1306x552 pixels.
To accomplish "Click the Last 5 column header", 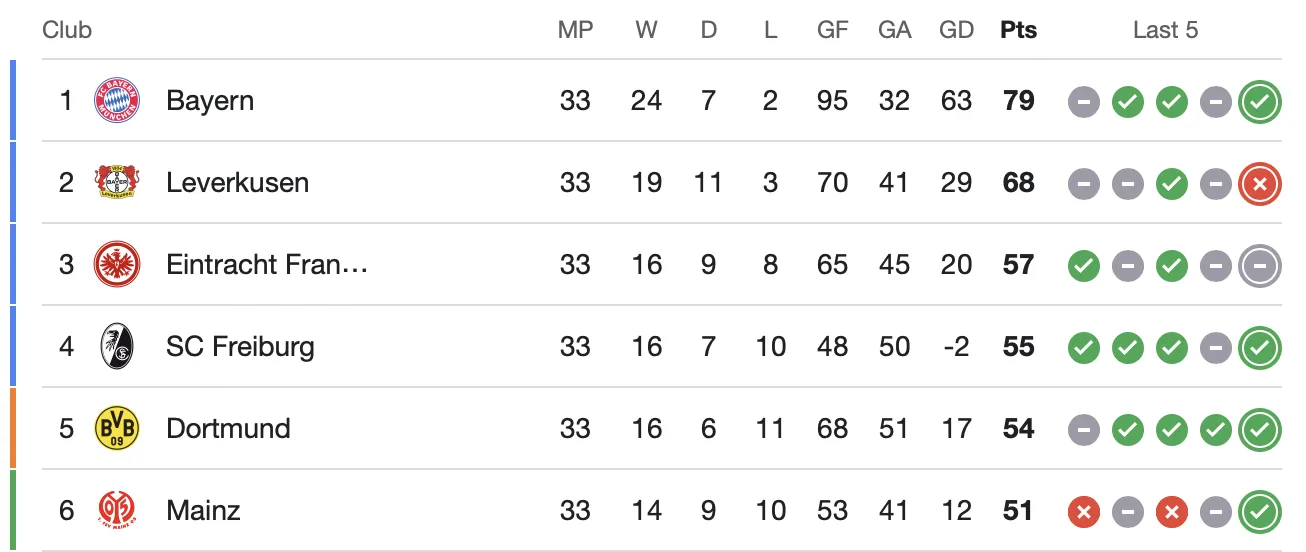I will (x=1165, y=30).
